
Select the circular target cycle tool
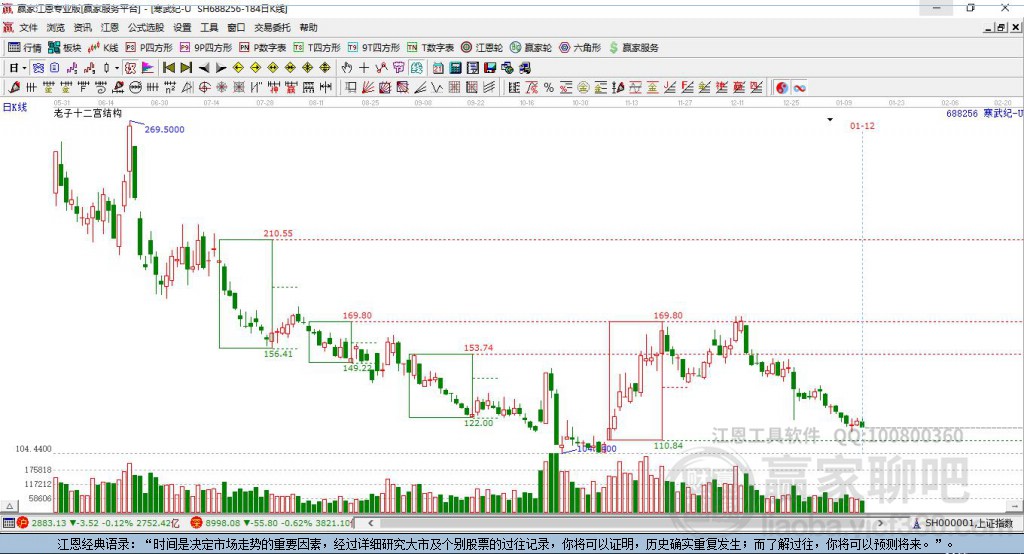point(204,88)
